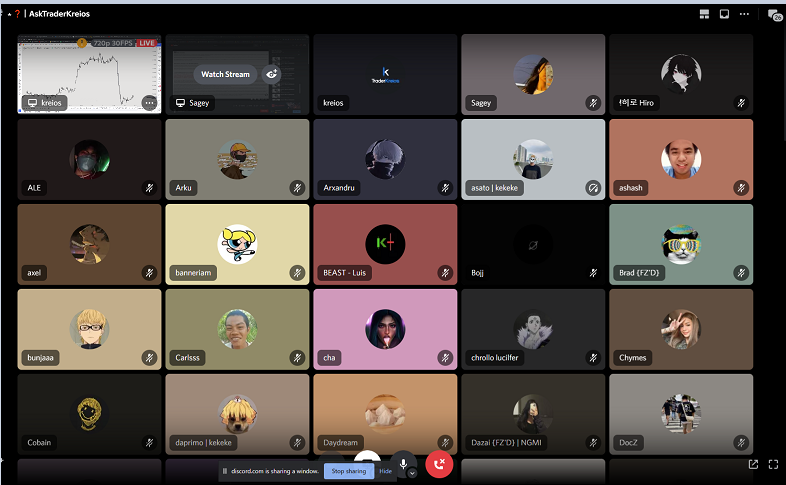This screenshot has height=485, width=786.
Task: Open the kreios live stream thumbnail
Action: tap(90, 74)
